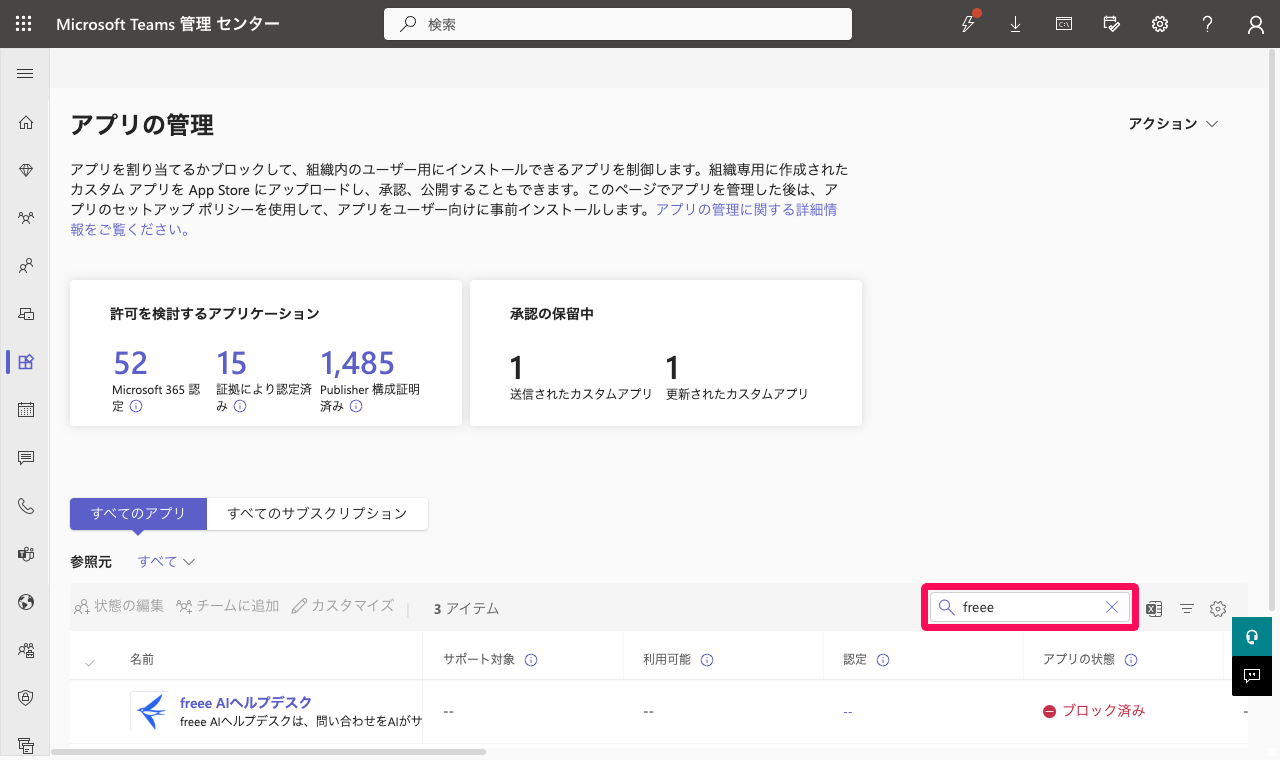Click info icon beside サポート対象 header
Image resolution: width=1280 pixels, height=760 pixels.
pos(531,660)
